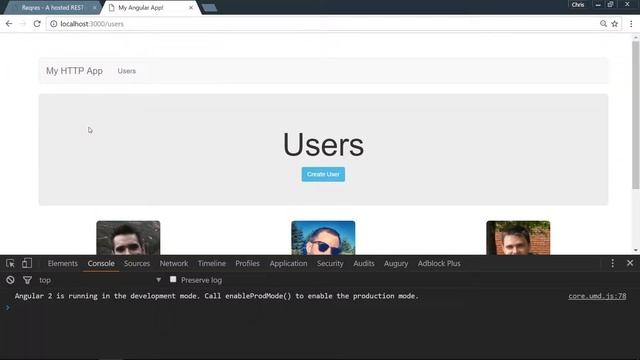Screen dimensions: 640x360
Task: Click the Chris profile button
Action: 578,4
